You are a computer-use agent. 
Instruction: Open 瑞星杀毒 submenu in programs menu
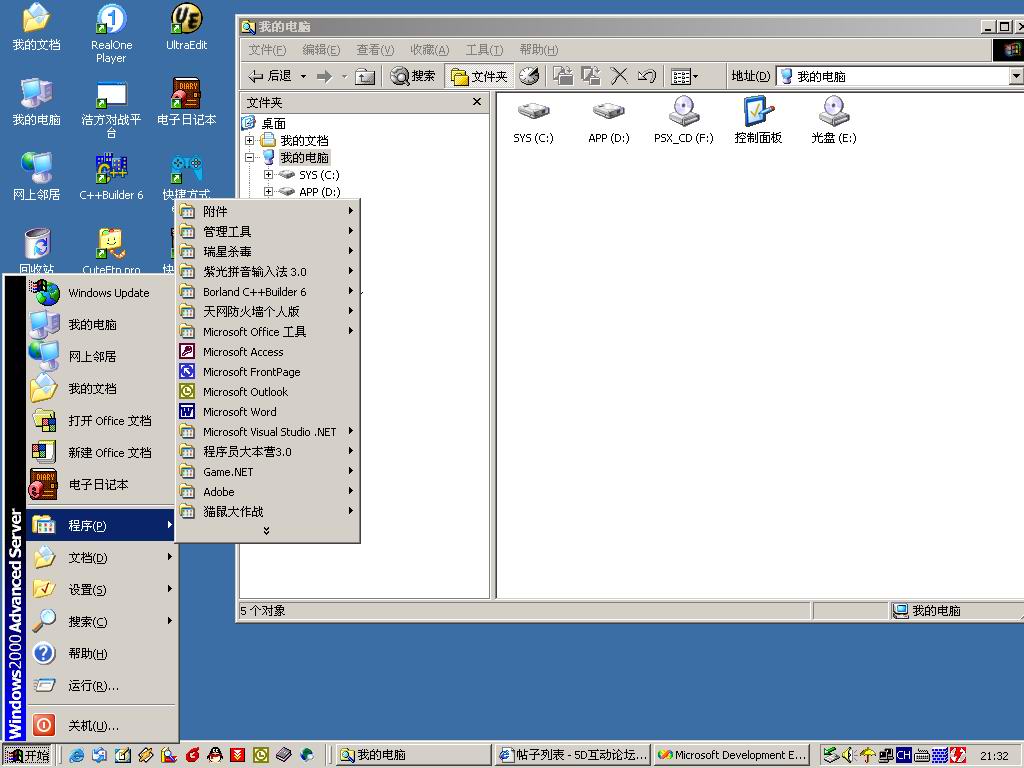[x=268, y=251]
